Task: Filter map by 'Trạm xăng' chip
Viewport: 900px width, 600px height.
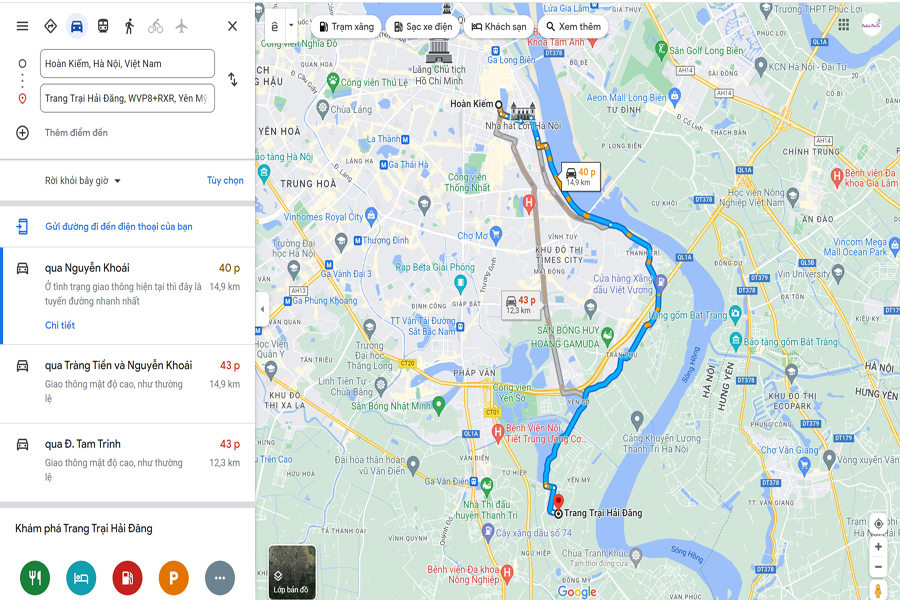Action: point(346,26)
